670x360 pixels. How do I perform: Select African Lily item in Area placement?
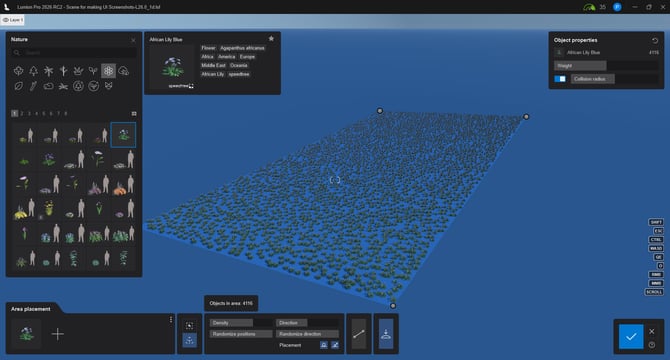(26, 334)
